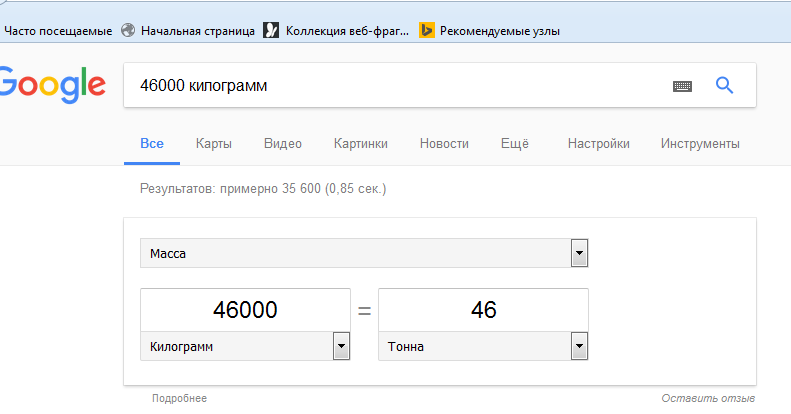The image size is (791, 414).
Task: Open the Килограмм unit dropdown
Action: (341, 347)
